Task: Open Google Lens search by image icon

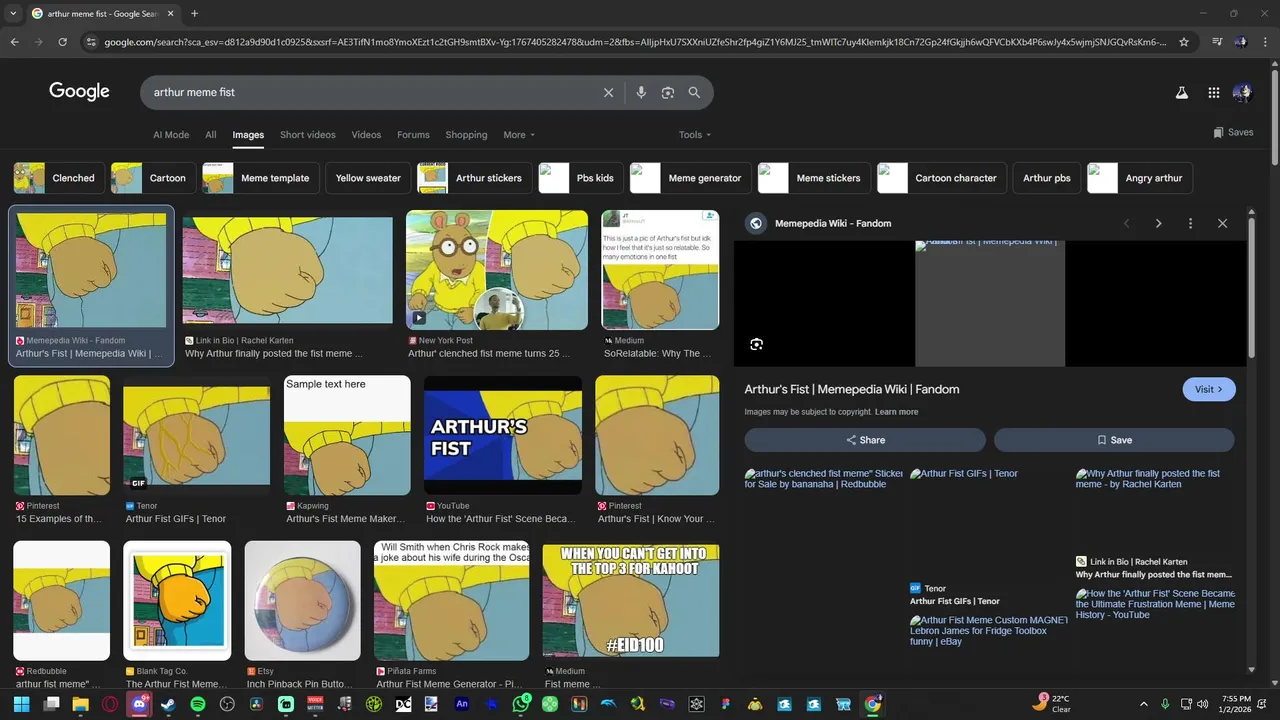Action: (668, 92)
